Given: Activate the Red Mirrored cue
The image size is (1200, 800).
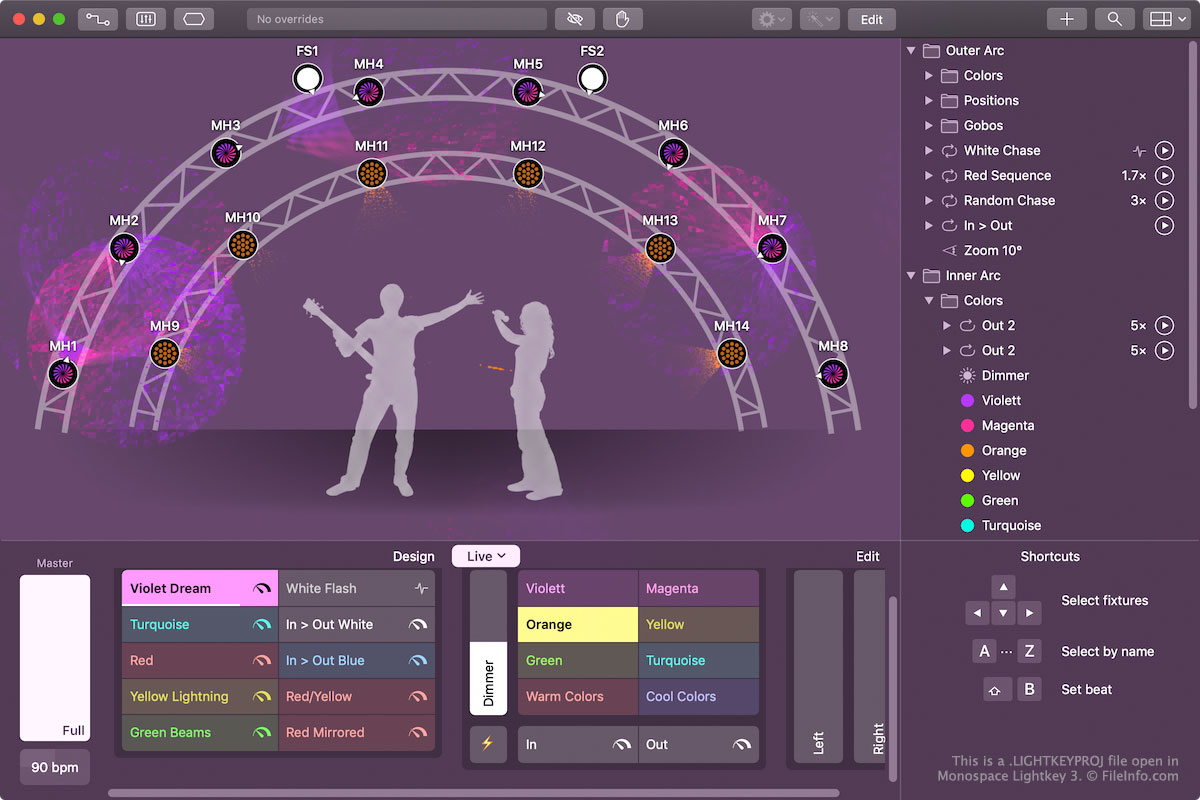Looking at the screenshot, I should point(357,732).
